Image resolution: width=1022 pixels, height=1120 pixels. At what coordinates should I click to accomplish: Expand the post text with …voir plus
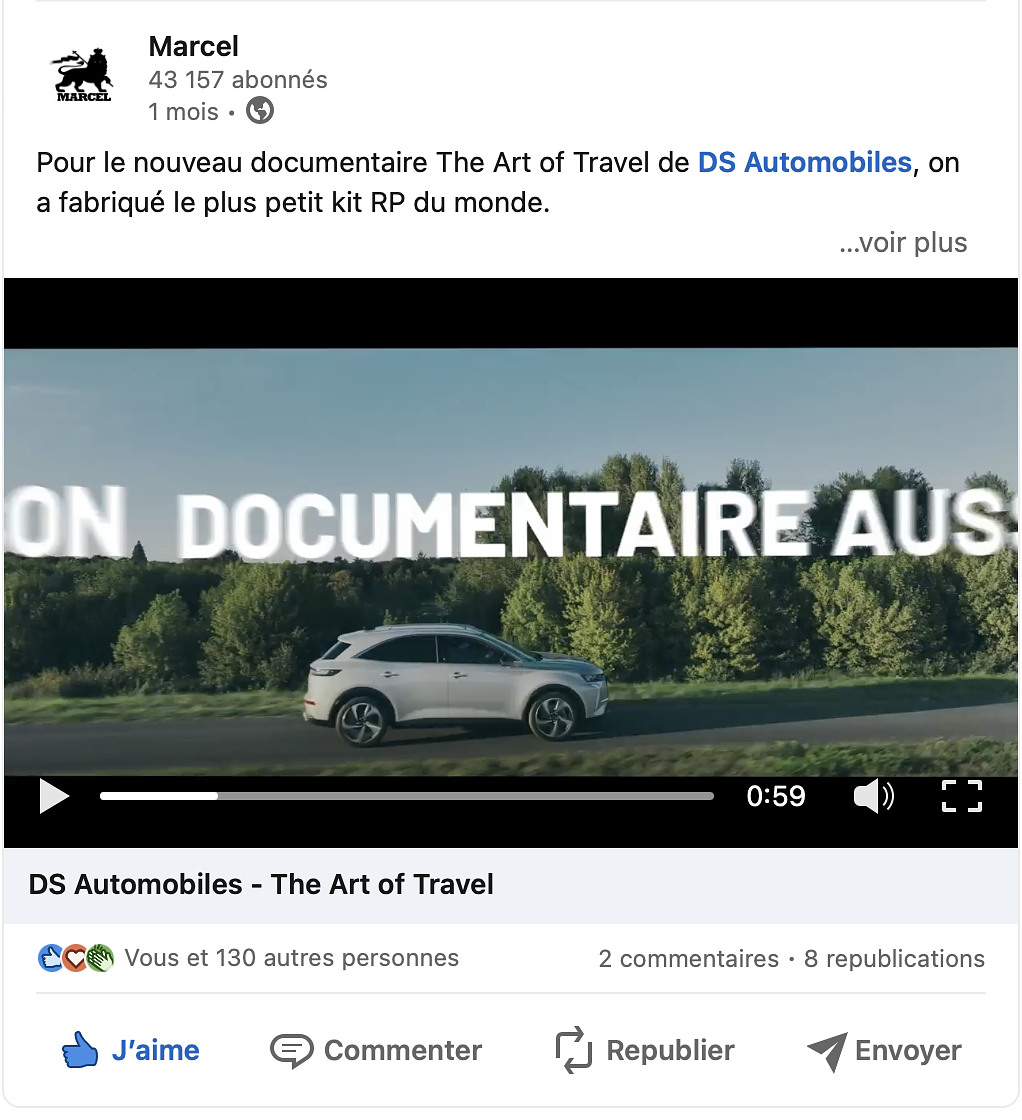pos(903,243)
